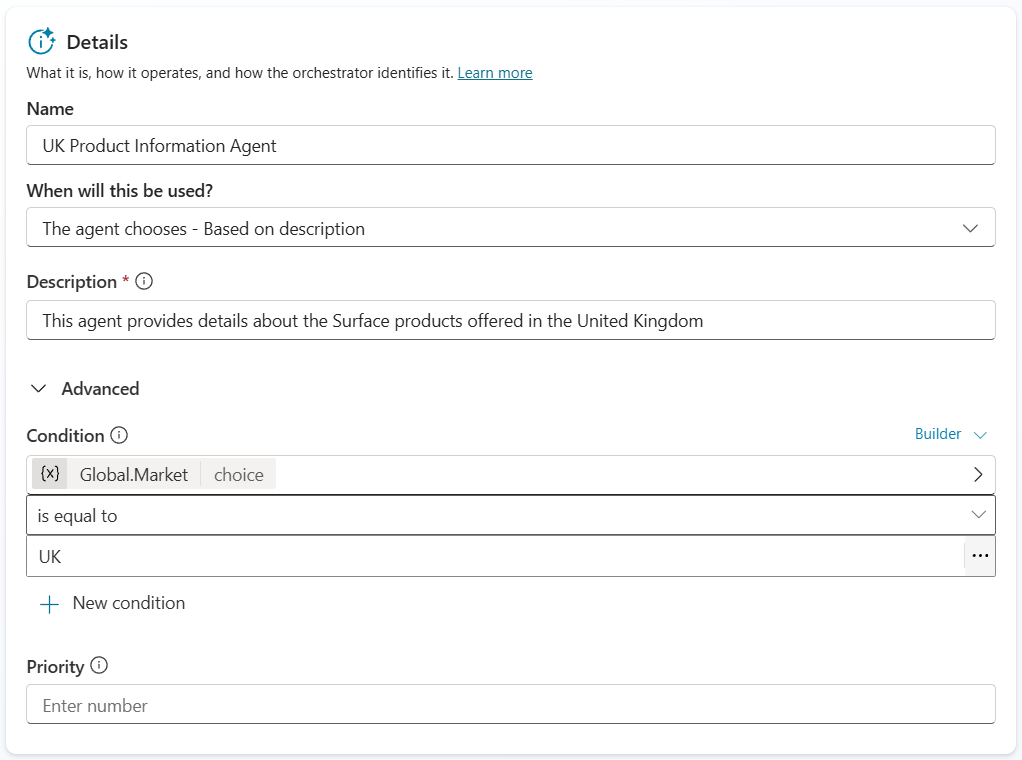Image resolution: width=1022 pixels, height=760 pixels.
Task: Select the Global.Market variable name
Action: click(133, 475)
